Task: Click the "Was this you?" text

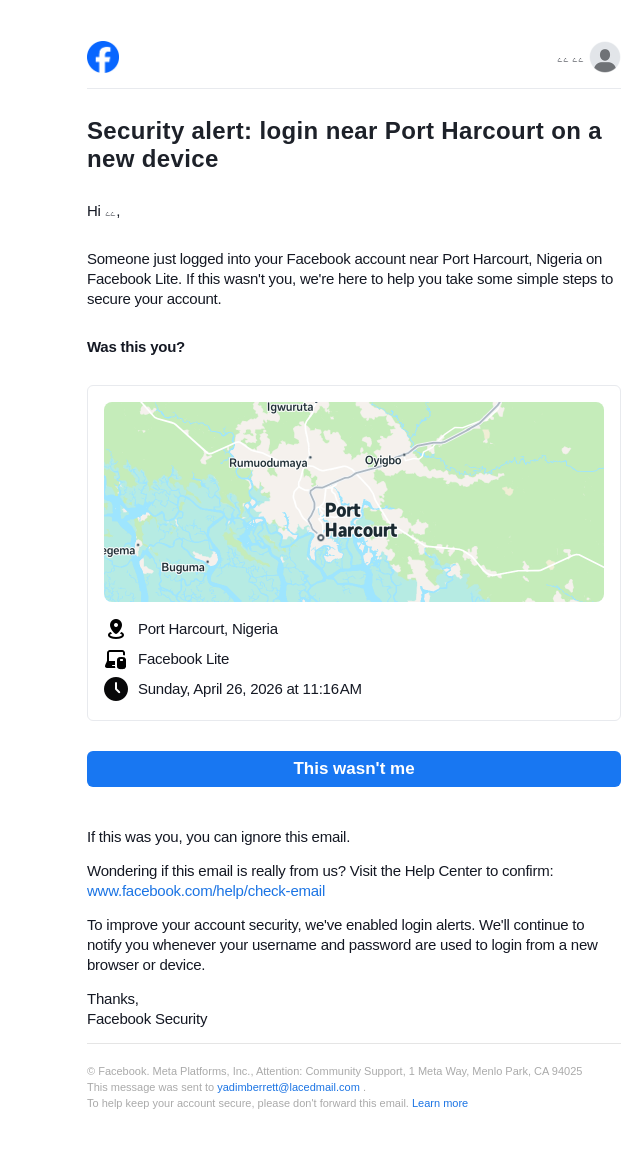Action: [136, 347]
